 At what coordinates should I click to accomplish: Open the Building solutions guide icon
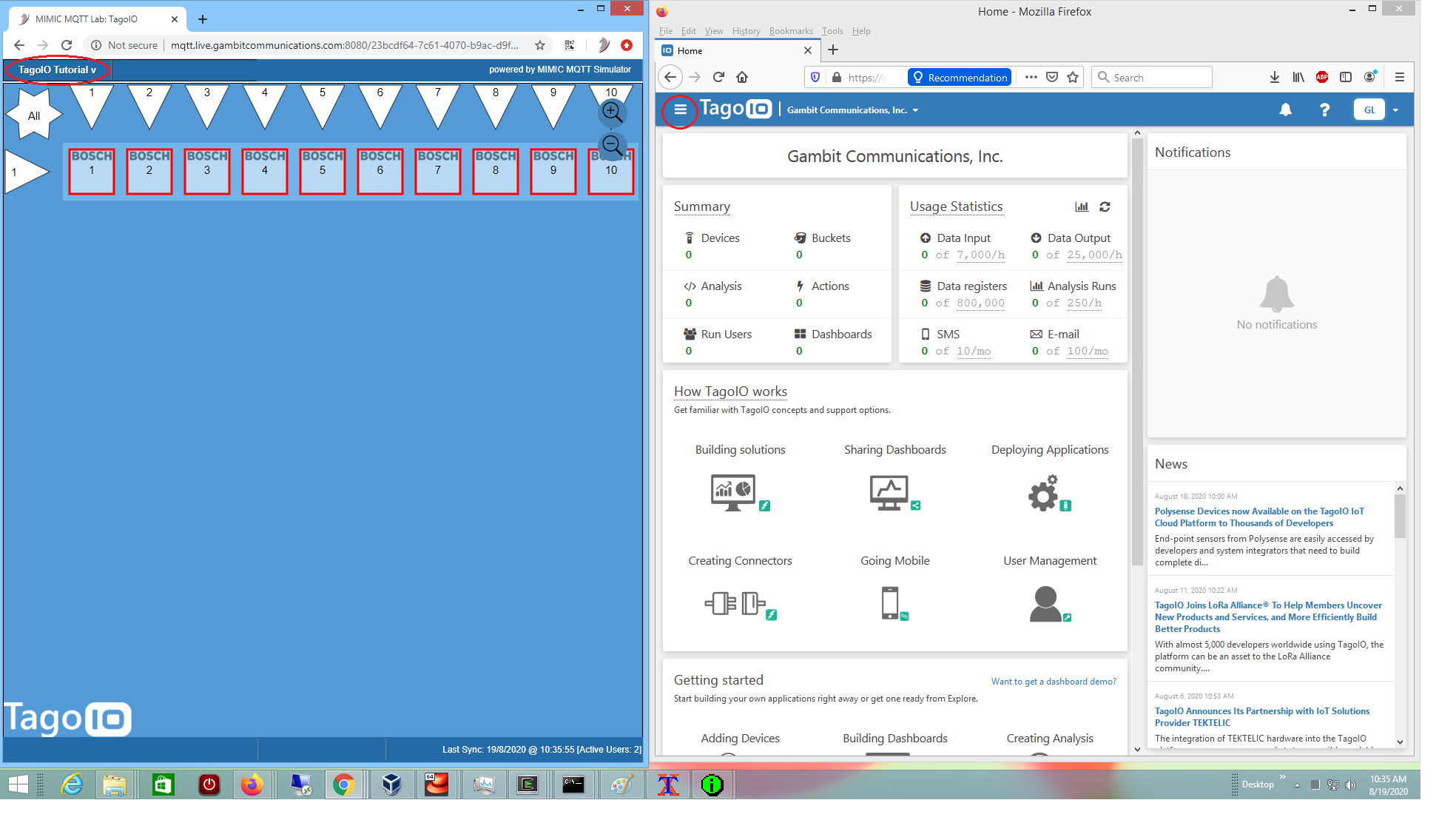(740, 493)
